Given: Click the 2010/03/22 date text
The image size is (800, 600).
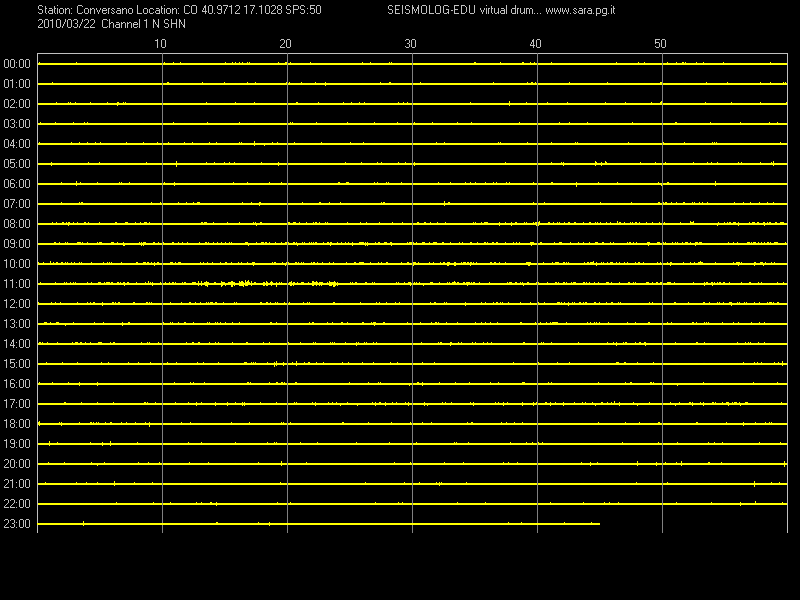Looking at the screenshot, I should (66, 24).
